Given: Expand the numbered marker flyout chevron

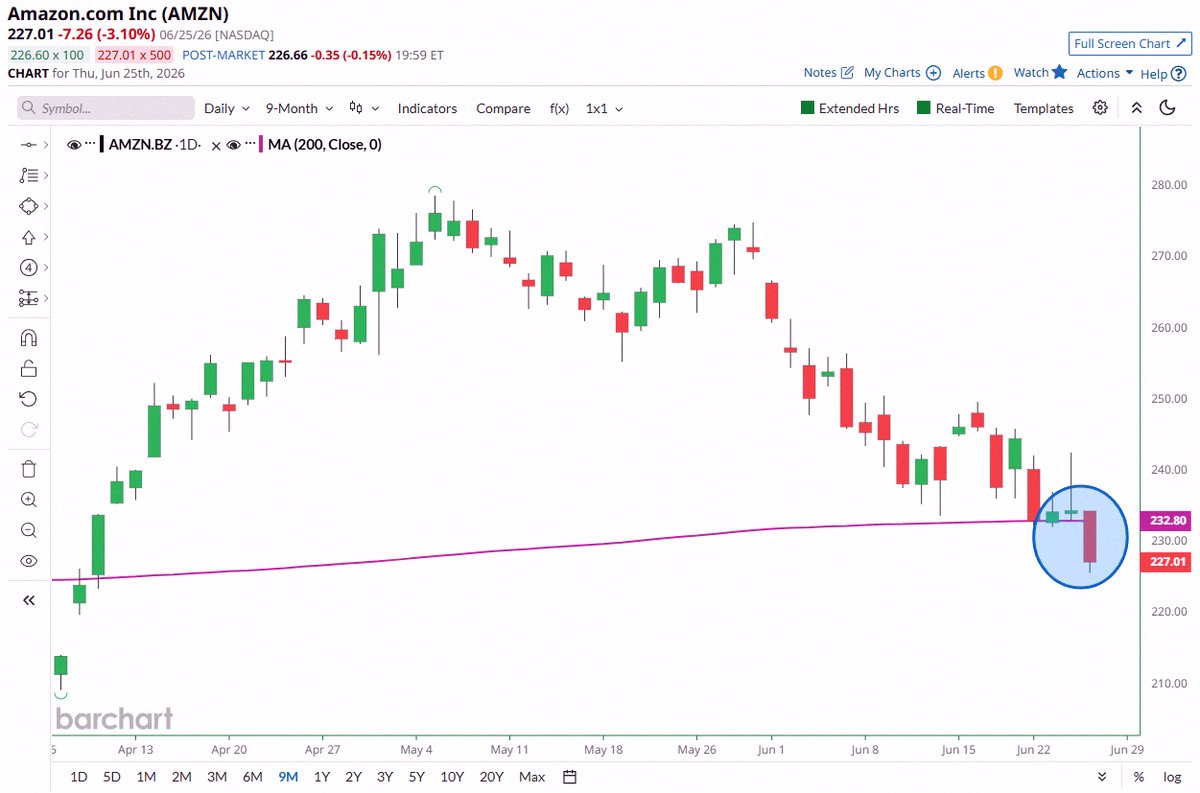Looking at the screenshot, I should tap(47, 268).
